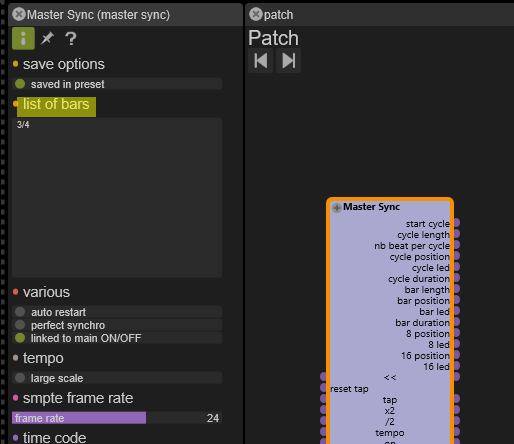Close the patch panel with X icon
This screenshot has height=444, width=514.
pos(256,14)
